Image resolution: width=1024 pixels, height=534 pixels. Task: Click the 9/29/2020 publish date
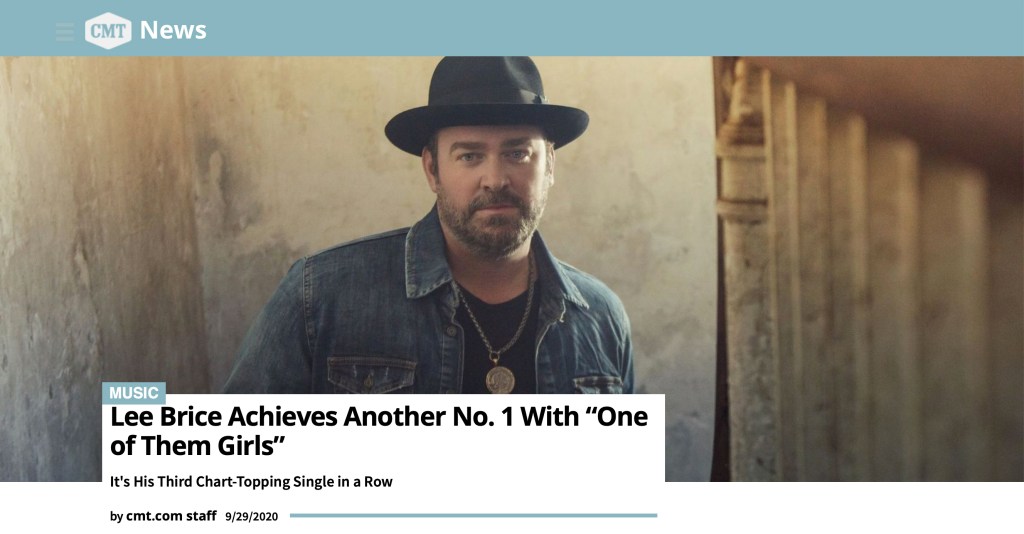coord(251,516)
